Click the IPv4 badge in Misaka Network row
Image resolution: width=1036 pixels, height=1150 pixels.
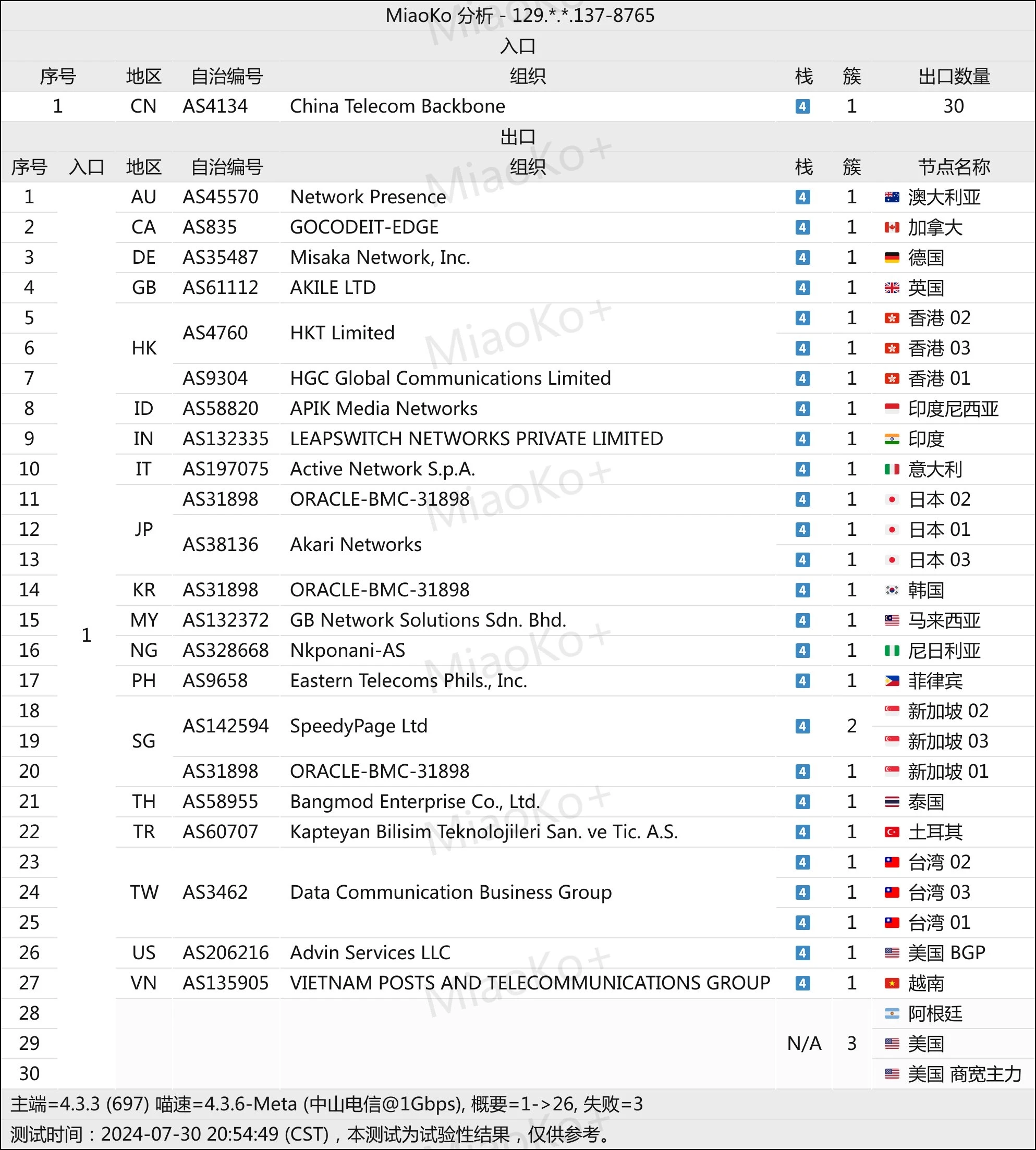(x=802, y=258)
